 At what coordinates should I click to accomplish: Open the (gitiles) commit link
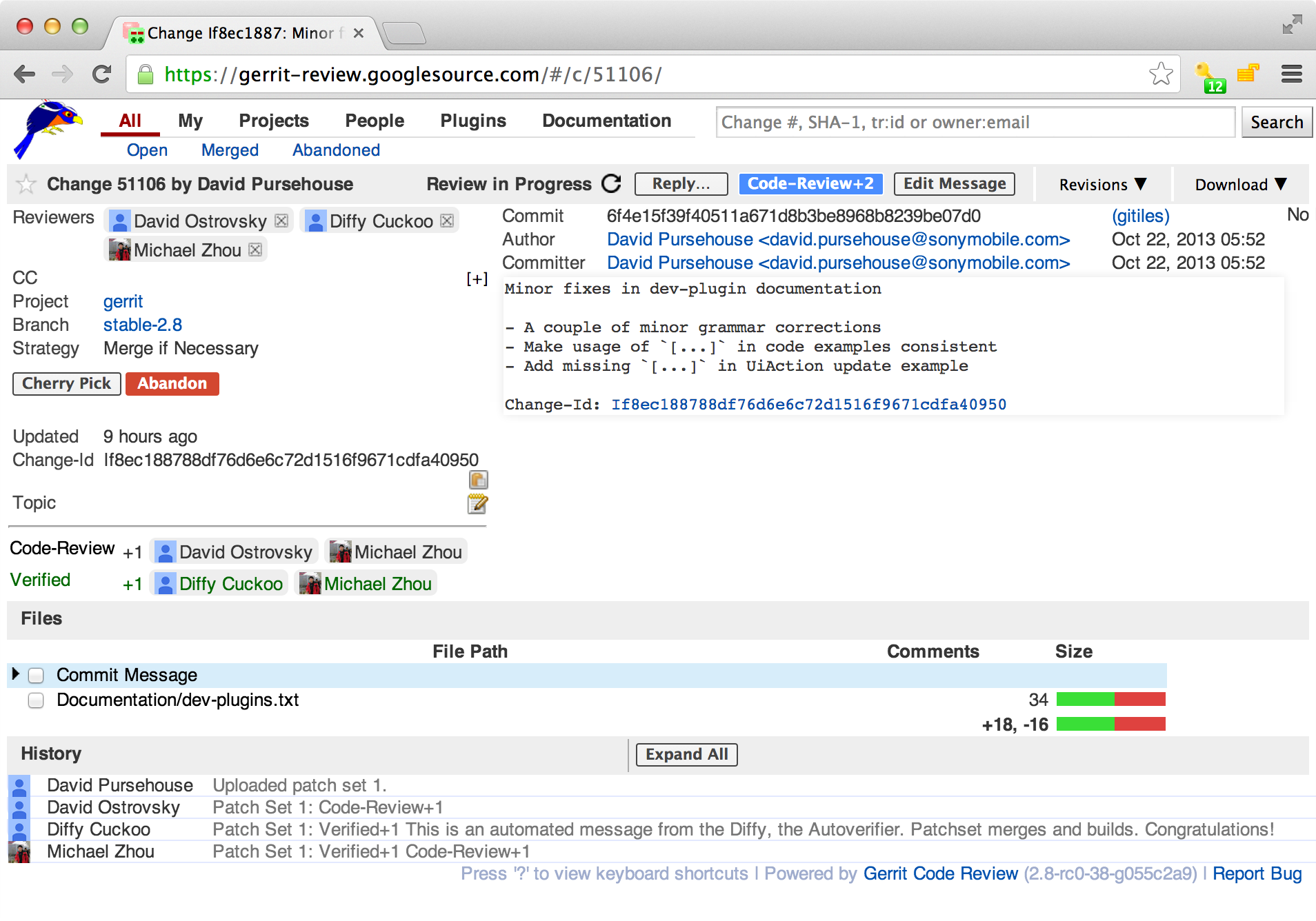pyautogui.click(x=1141, y=216)
